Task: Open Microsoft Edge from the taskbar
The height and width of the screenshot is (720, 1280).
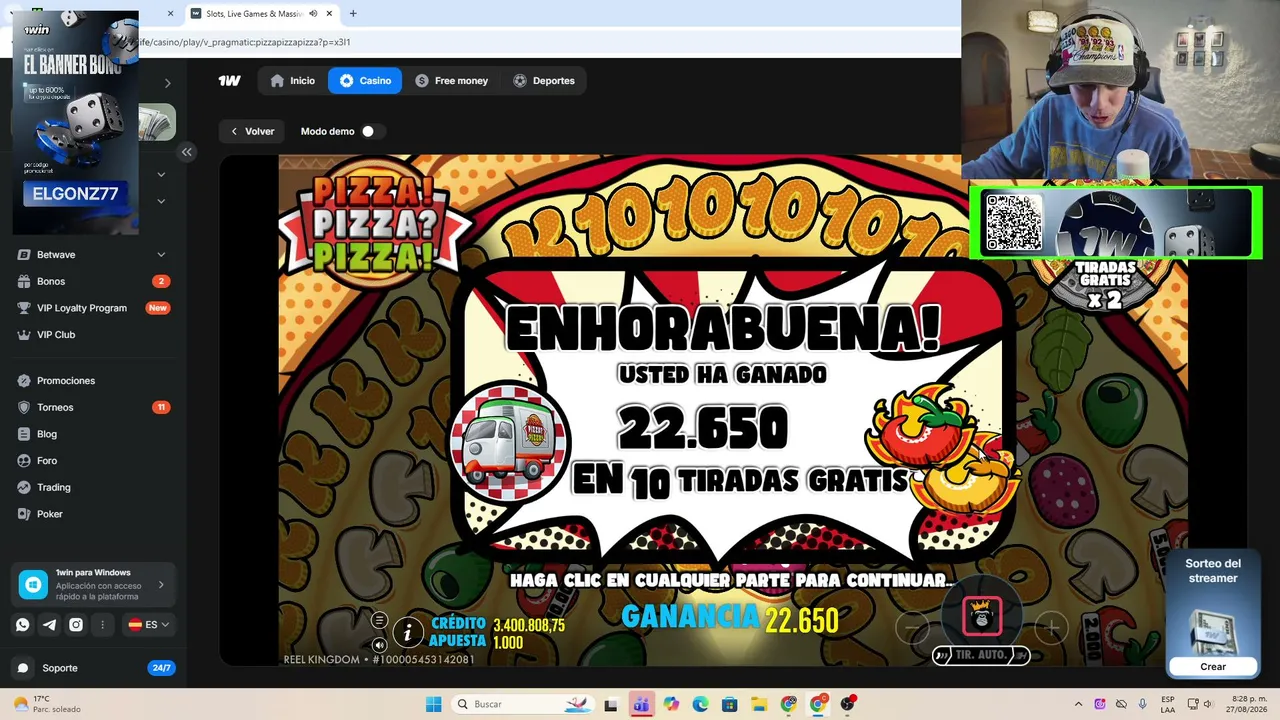Action: 700,704
